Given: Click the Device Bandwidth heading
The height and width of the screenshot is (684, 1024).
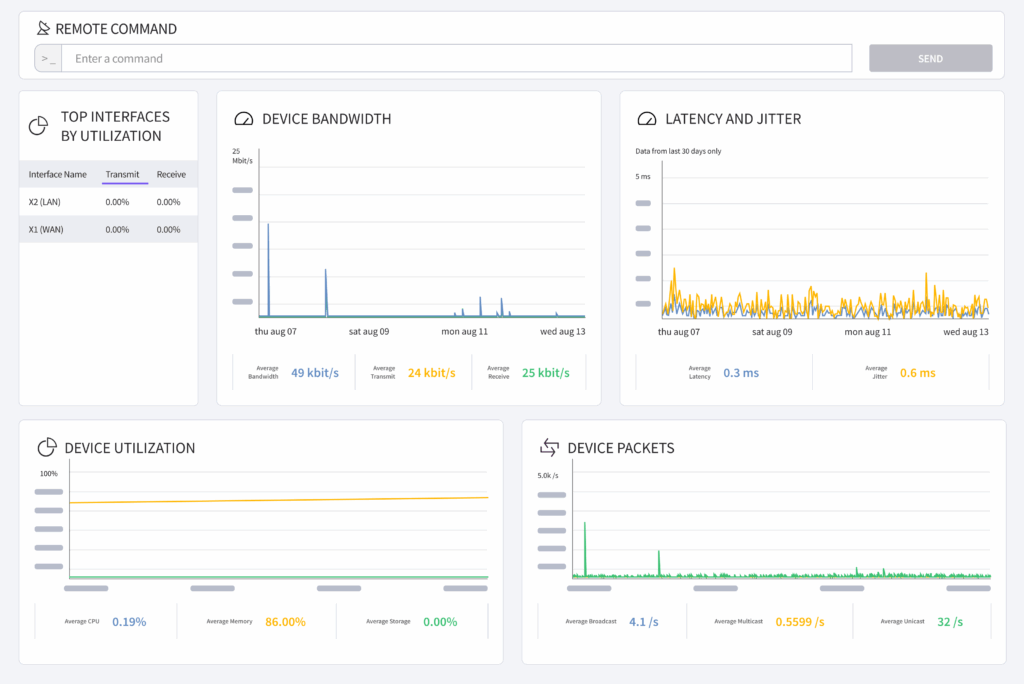Looking at the screenshot, I should tap(327, 119).
